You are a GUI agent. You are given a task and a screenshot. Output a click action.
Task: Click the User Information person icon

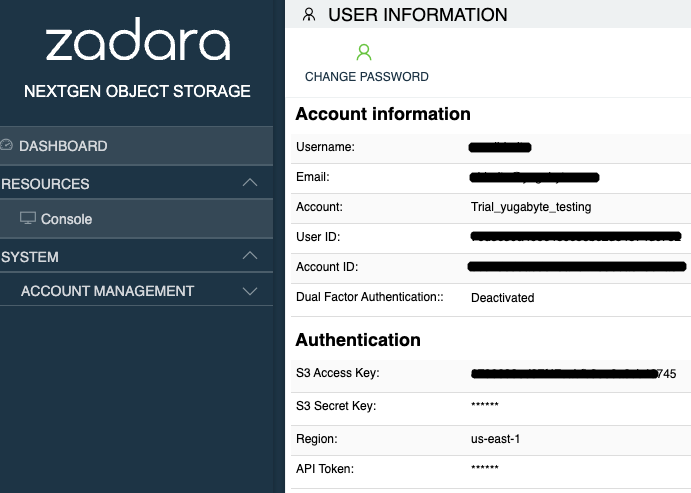click(x=309, y=15)
